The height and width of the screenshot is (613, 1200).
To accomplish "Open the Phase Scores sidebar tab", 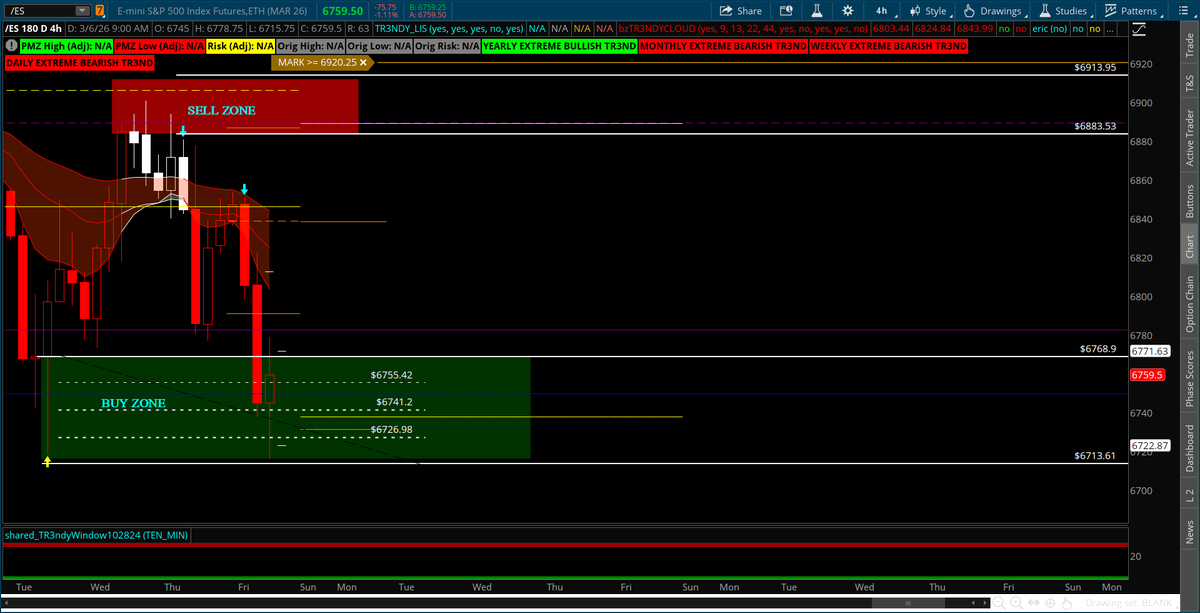I will click(1189, 378).
